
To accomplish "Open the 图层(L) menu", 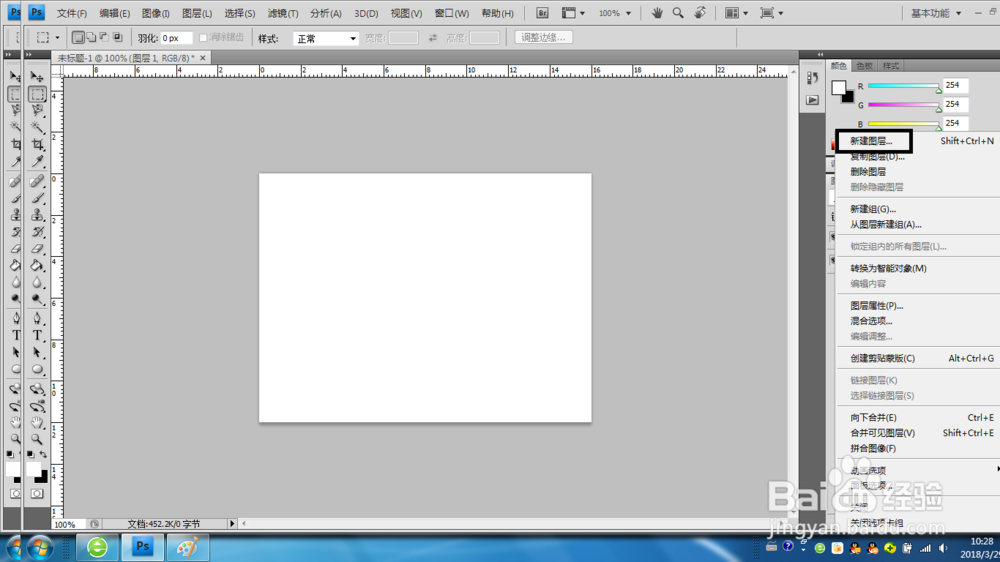I will (x=196, y=13).
